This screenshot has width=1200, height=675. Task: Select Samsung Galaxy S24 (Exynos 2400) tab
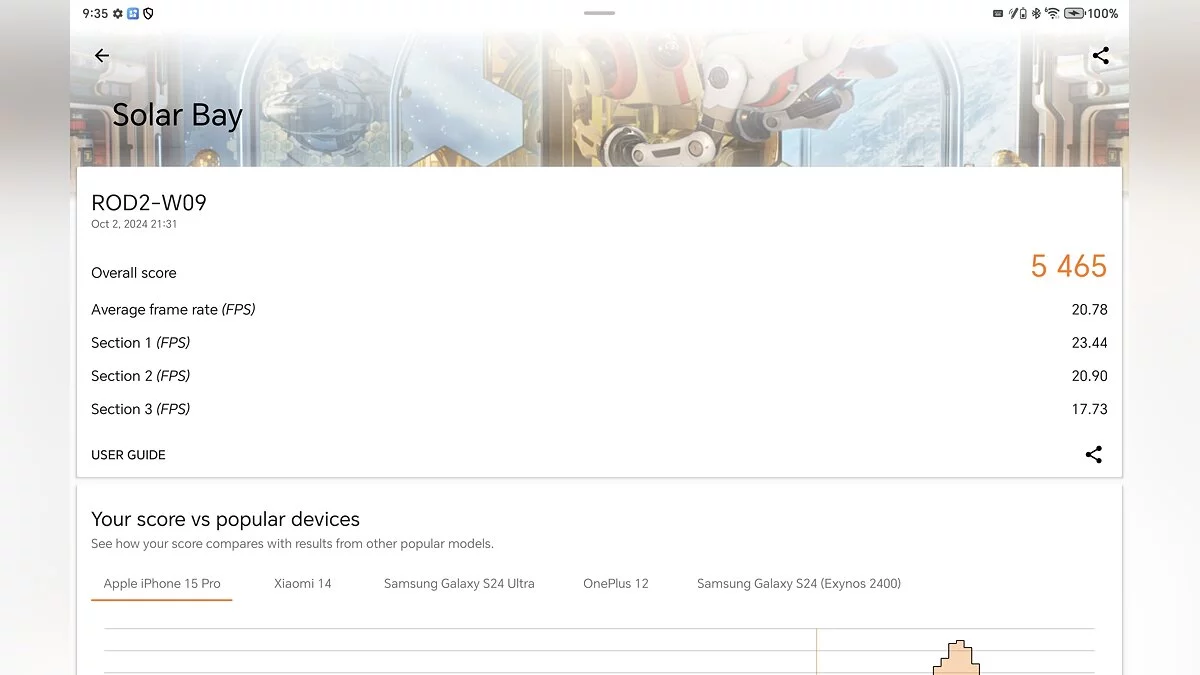[798, 584]
